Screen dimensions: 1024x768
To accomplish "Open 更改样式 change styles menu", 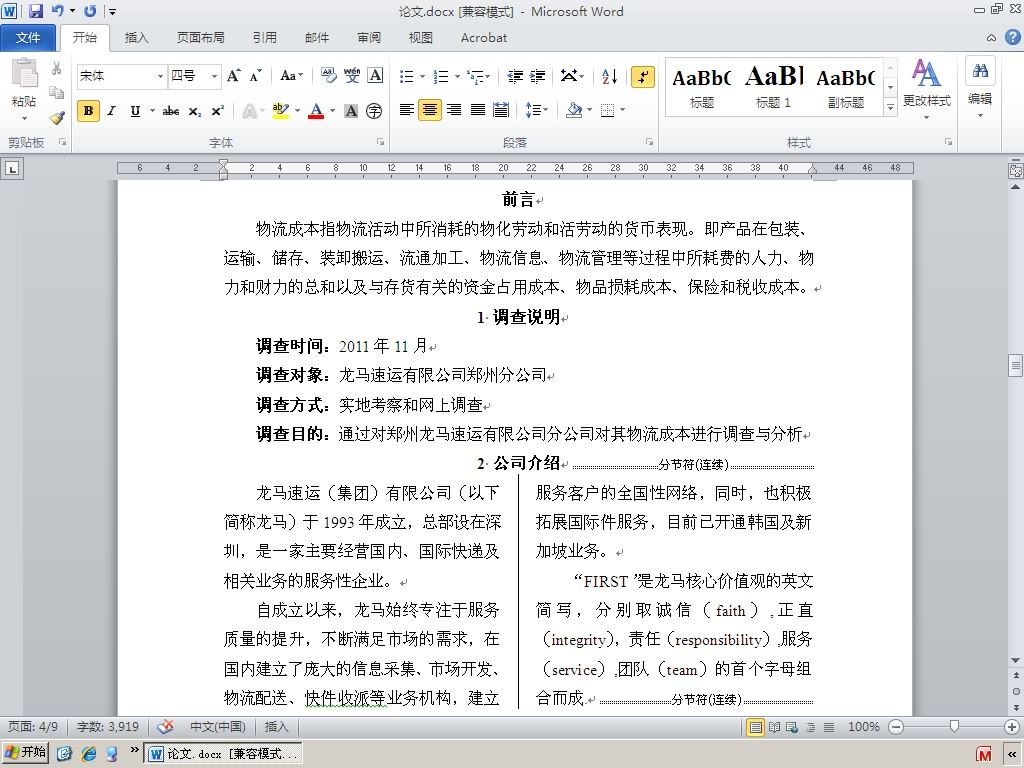I will click(x=926, y=89).
